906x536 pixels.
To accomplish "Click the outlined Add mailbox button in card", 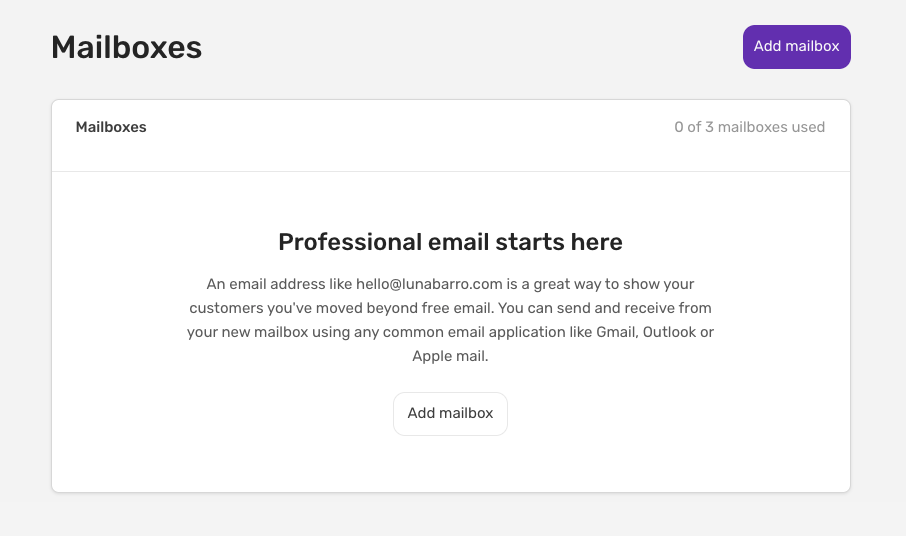I will [x=450, y=414].
